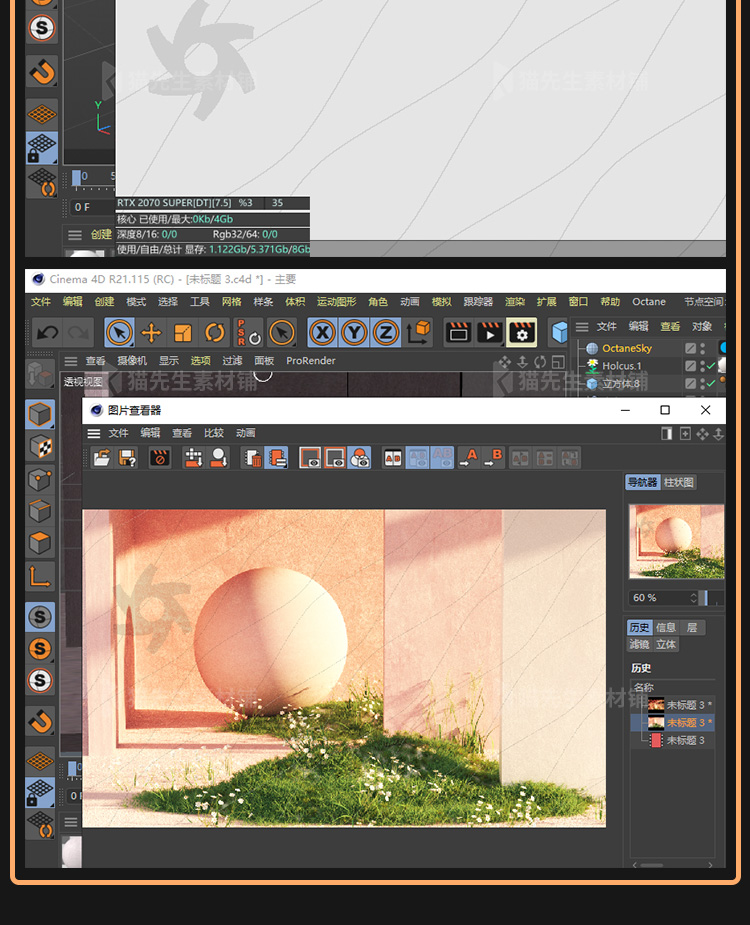Adjust the 60 % zoom stepper arrows
The image size is (750, 925).
coord(692,597)
